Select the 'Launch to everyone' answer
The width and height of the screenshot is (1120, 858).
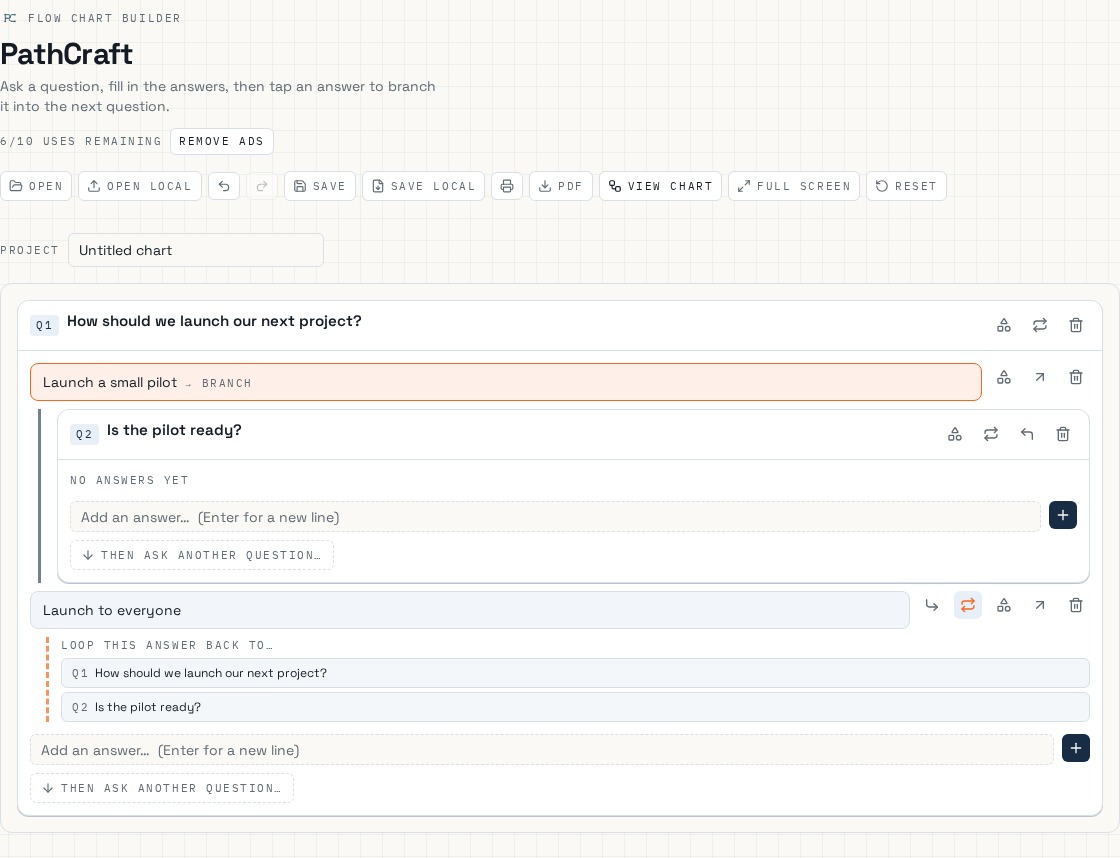[x=469, y=610]
